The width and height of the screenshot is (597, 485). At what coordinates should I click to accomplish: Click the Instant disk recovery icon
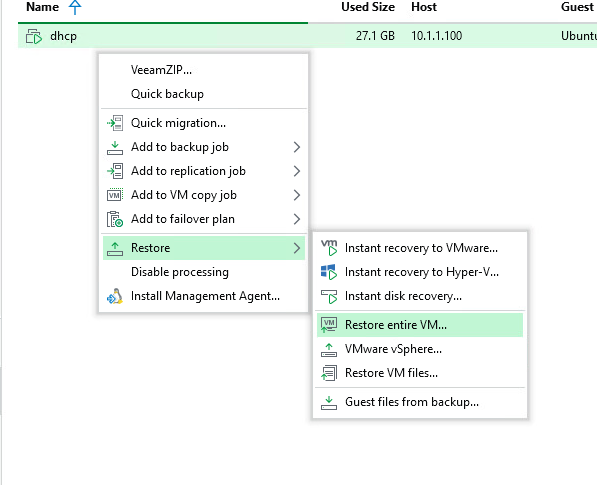(329, 296)
